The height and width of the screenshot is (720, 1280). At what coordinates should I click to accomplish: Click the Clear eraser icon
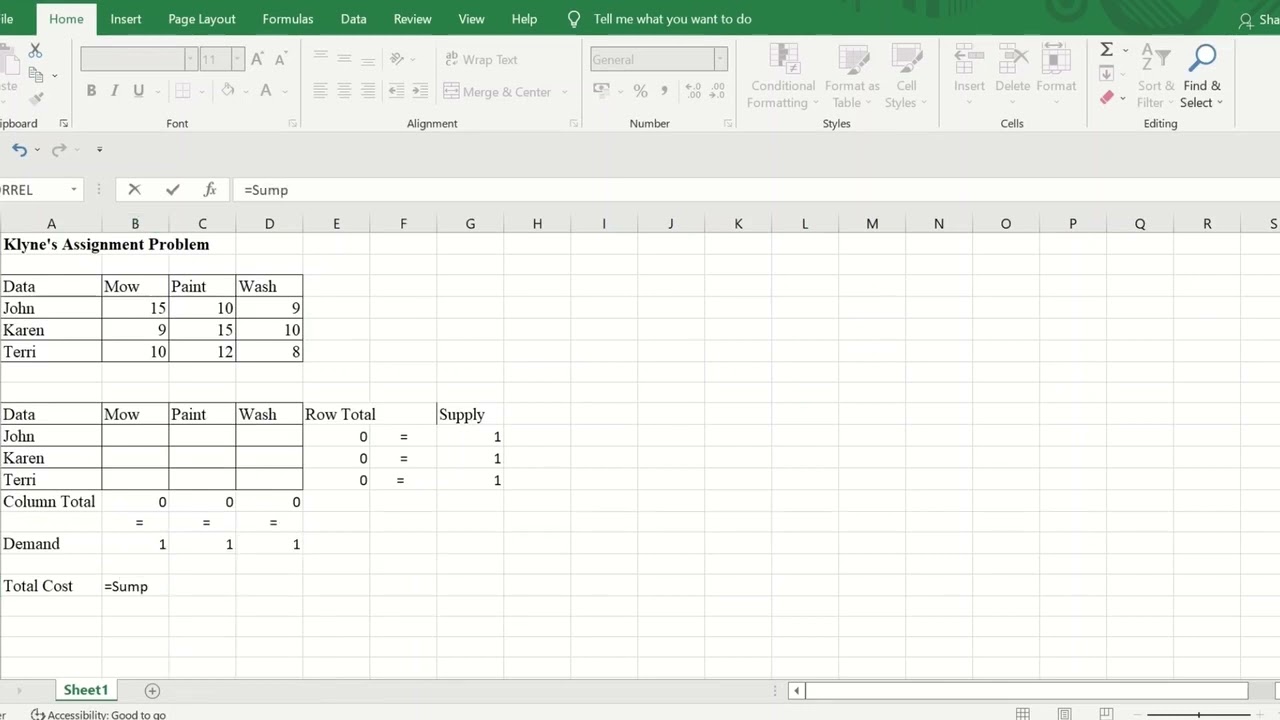1106,97
